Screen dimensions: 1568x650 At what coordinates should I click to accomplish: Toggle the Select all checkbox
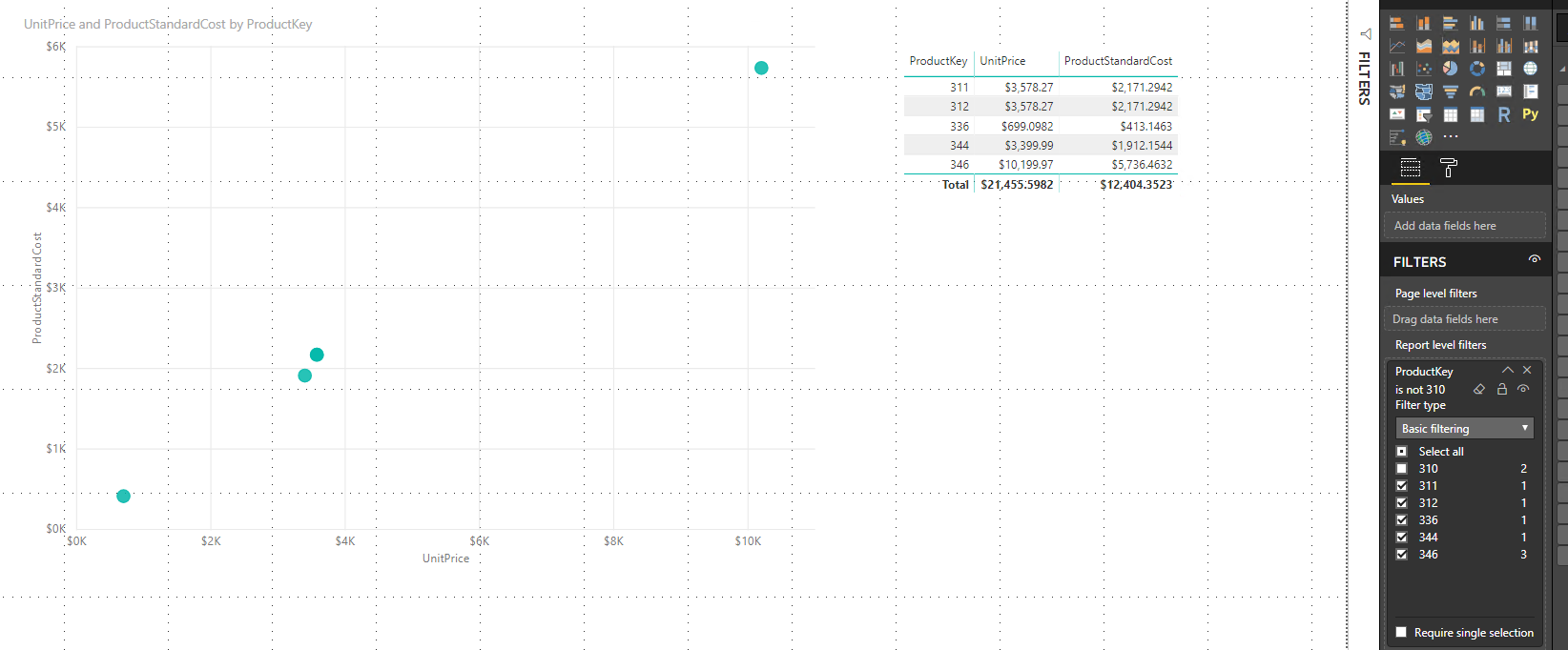pyautogui.click(x=1401, y=452)
